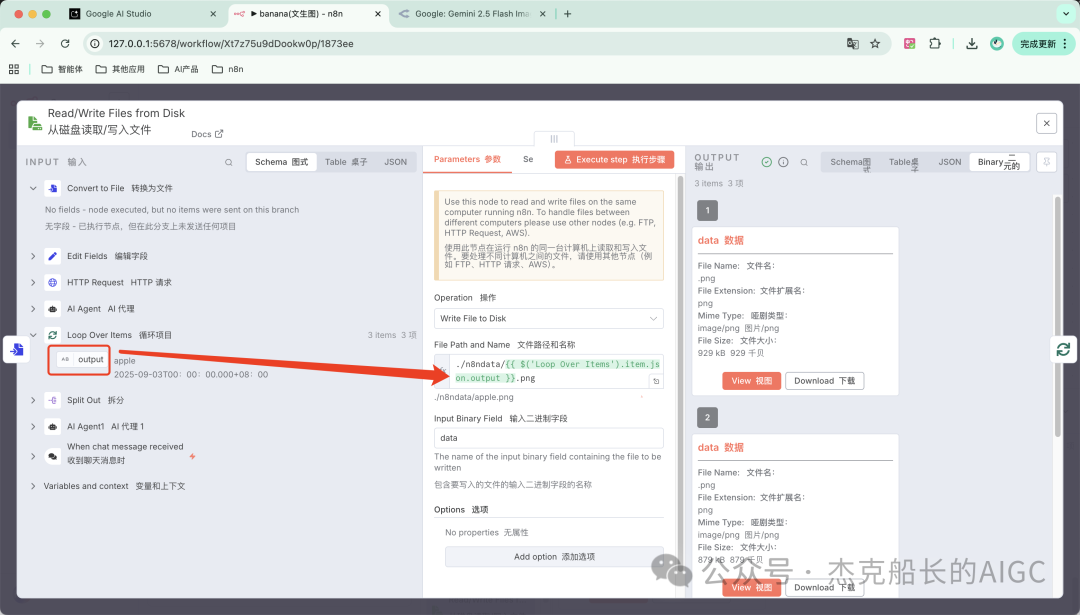Open the n8n bookmarks folder
Image resolution: width=1080 pixels, height=615 pixels.
227,69
